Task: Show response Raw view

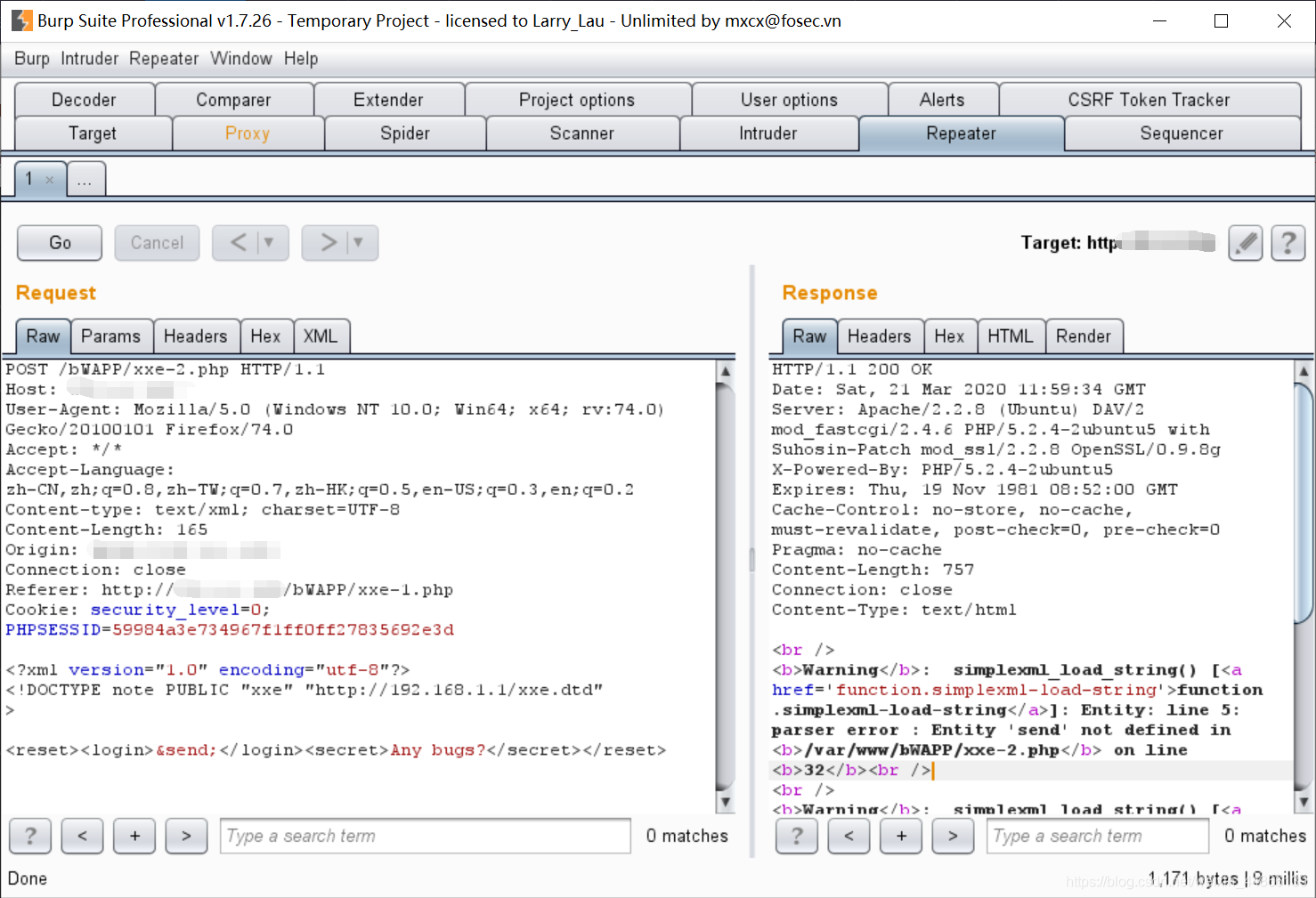Action: (809, 336)
